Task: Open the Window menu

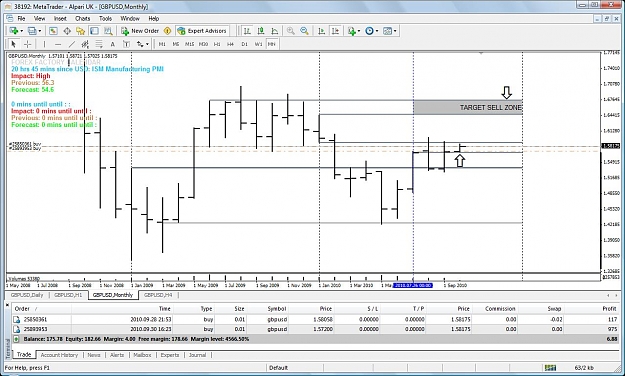Action: (x=130, y=18)
